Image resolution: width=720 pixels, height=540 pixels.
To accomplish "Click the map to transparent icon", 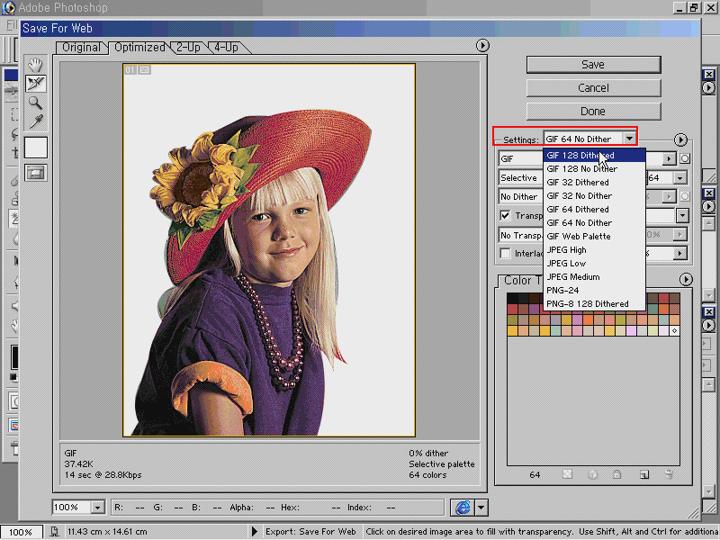I will click(568, 474).
